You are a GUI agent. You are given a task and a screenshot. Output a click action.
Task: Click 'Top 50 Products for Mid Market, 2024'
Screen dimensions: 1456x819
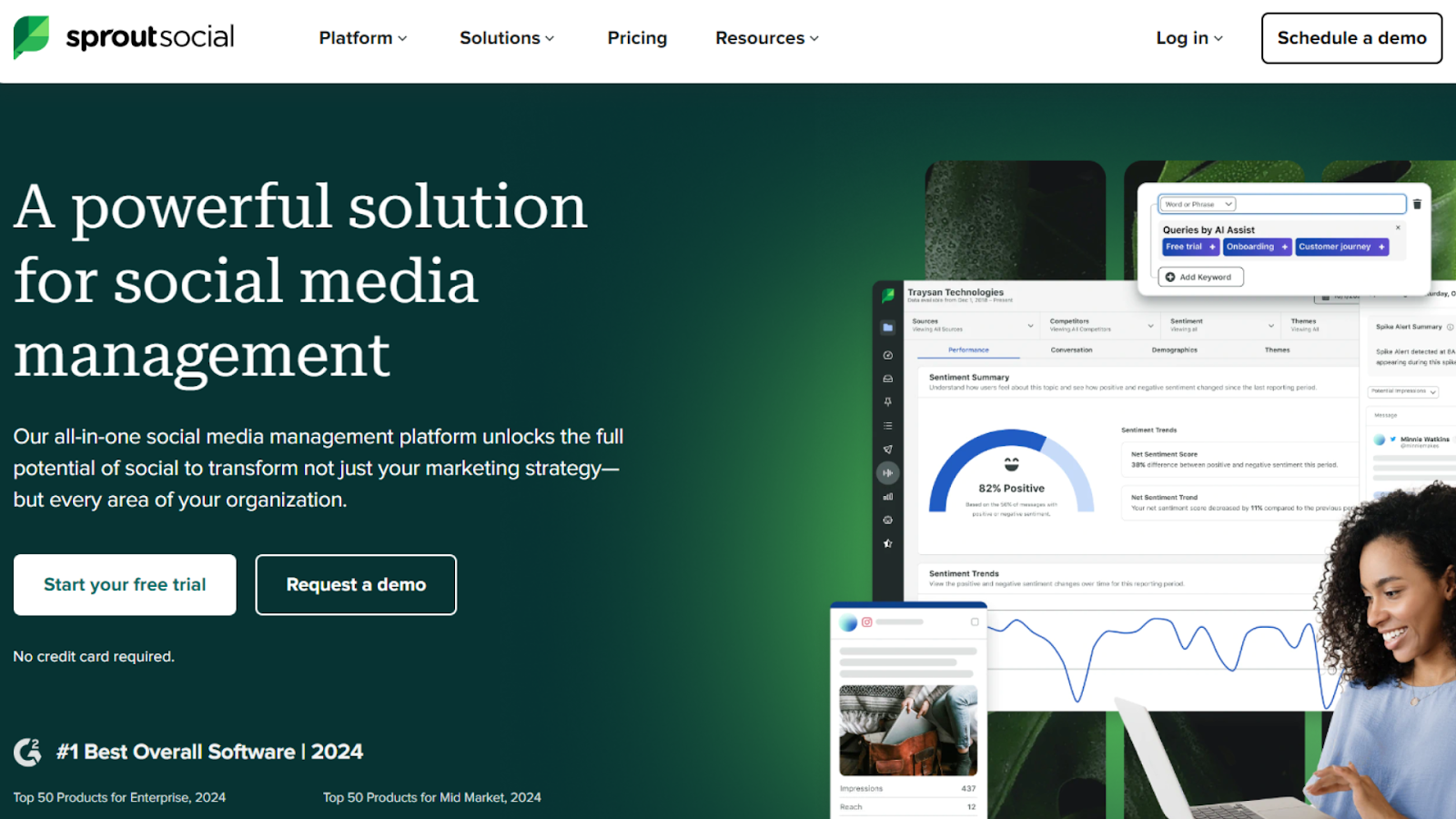pos(432,797)
